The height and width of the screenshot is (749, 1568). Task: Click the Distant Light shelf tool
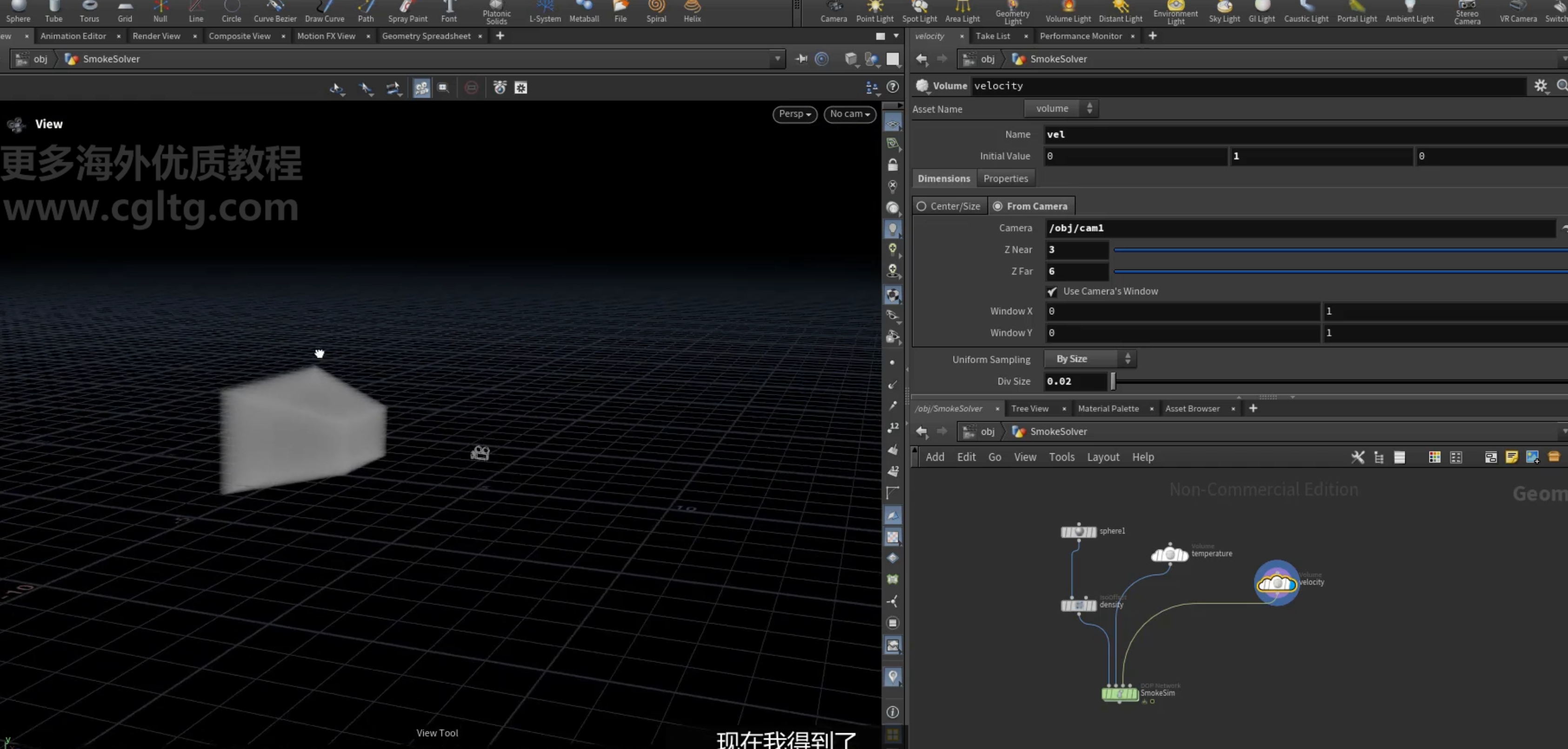pos(1120,12)
